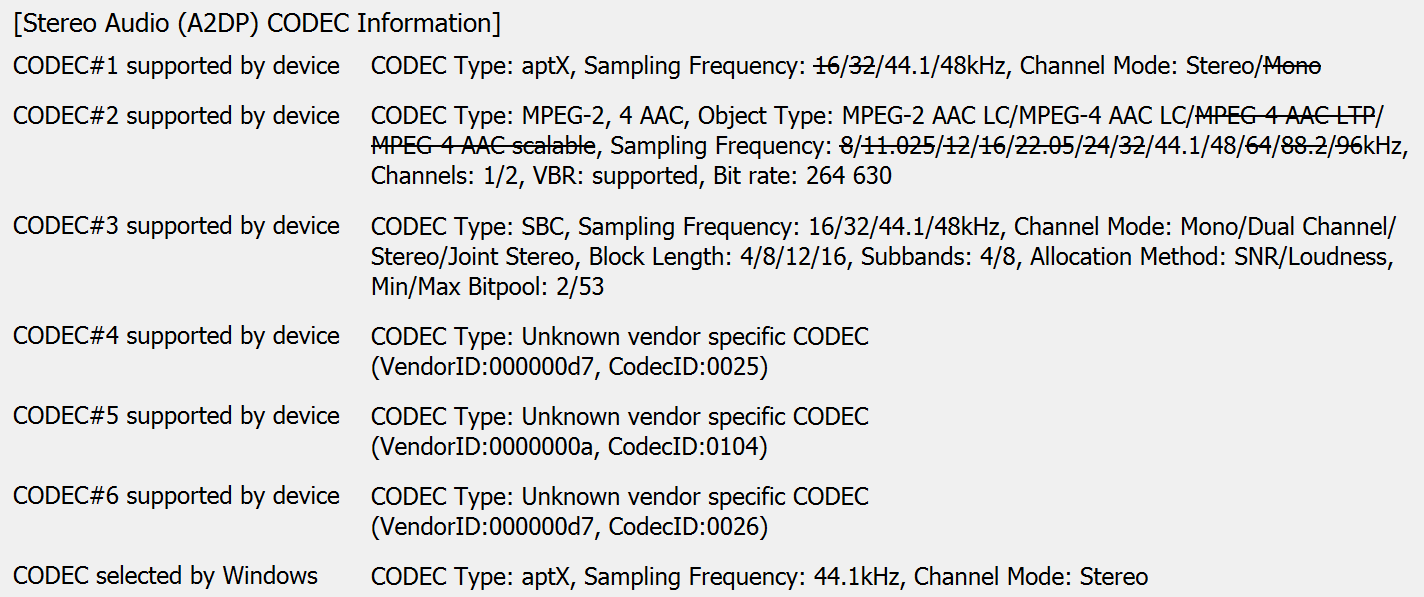Select the CODEC#3 supported by device label

coord(176,226)
